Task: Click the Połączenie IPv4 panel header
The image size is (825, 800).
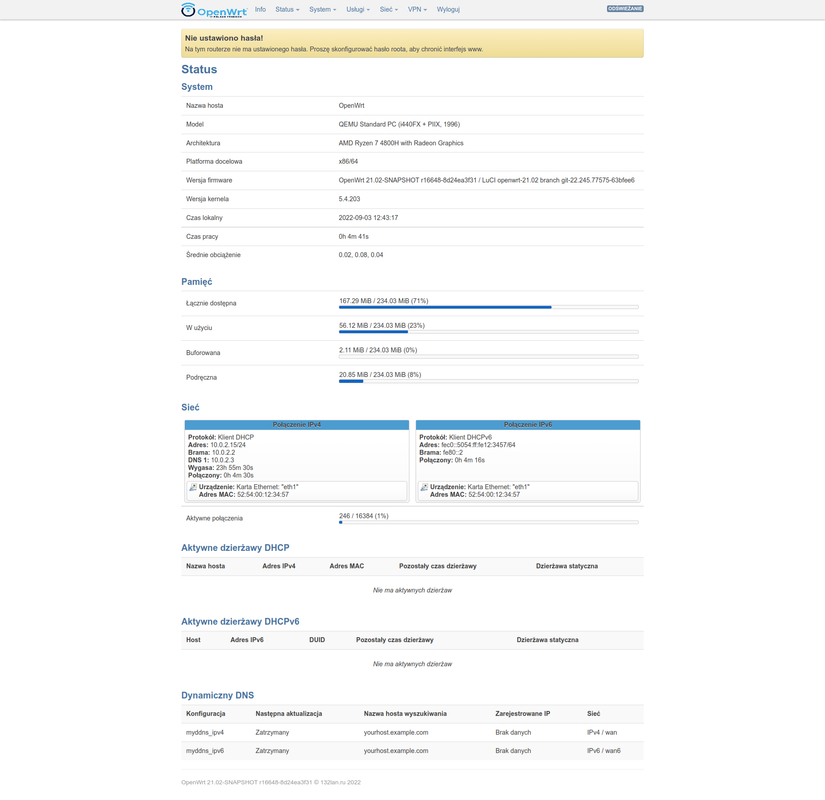Action: (x=297, y=425)
